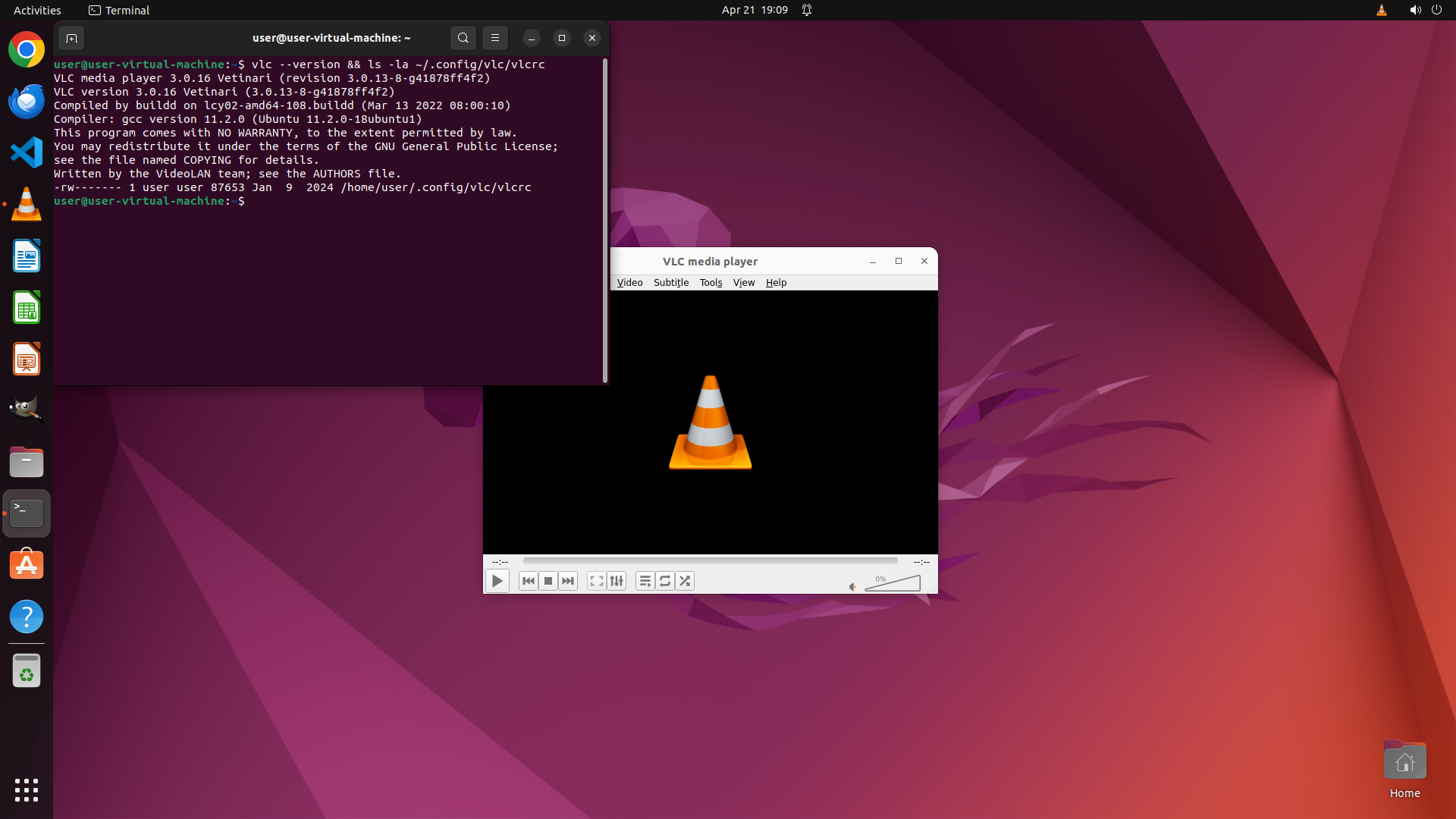Show extended settings equalizer icon
The image size is (1456, 819).
click(617, 581)
